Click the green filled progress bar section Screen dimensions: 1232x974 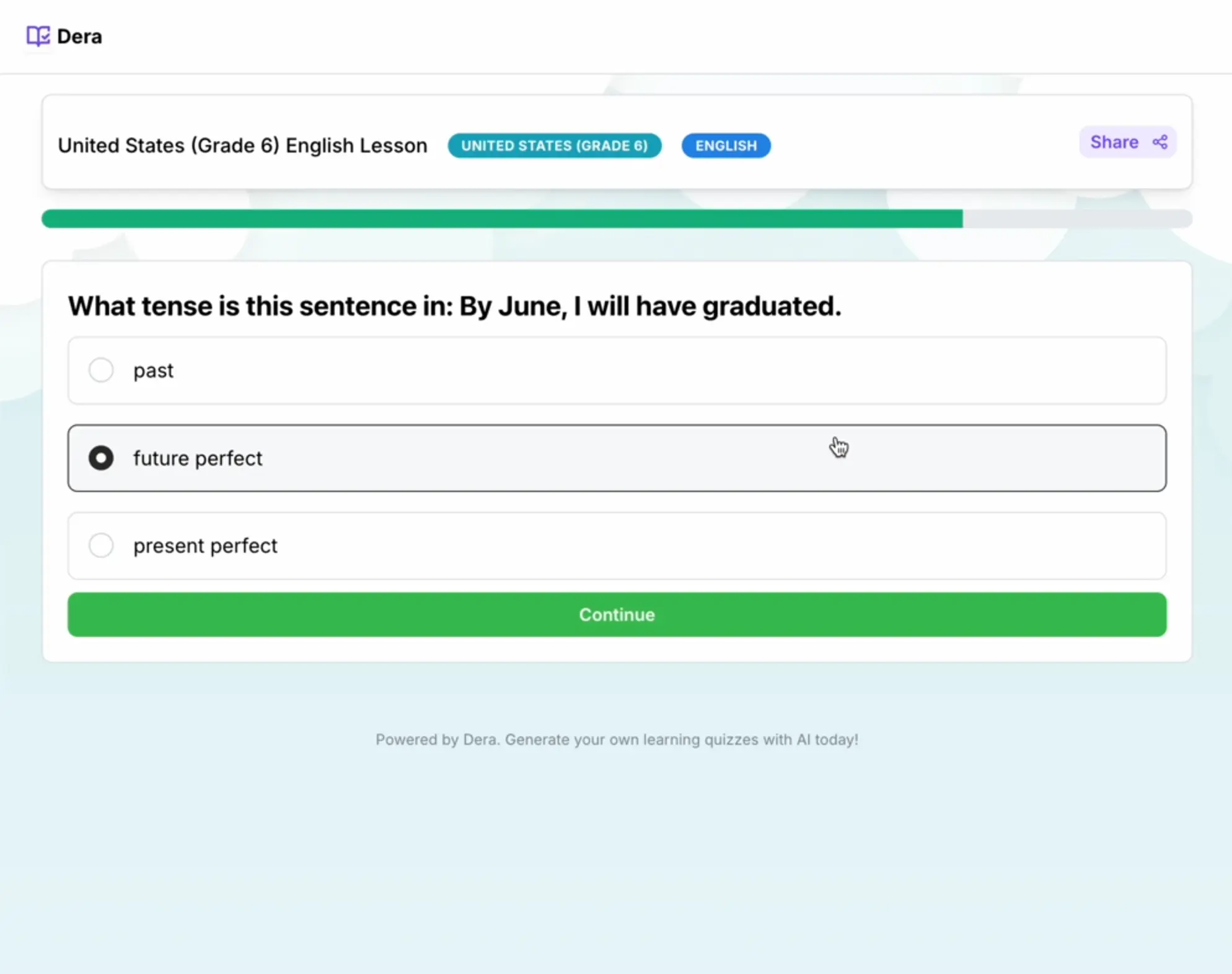tap(502, 219)
